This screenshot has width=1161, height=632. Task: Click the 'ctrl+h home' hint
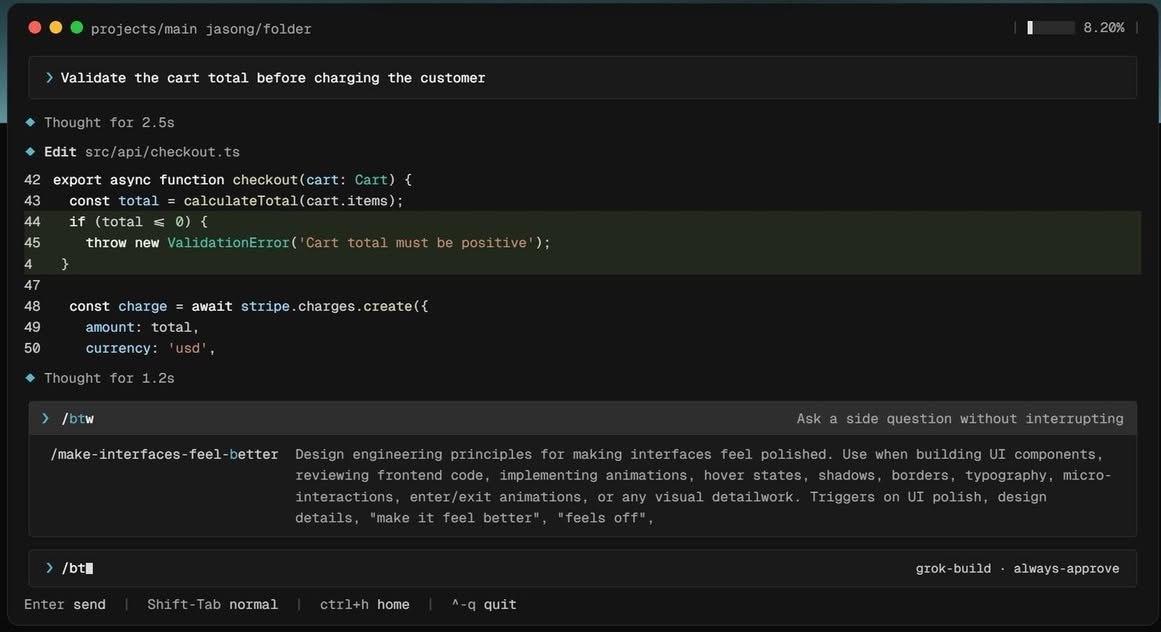point(364,605)
